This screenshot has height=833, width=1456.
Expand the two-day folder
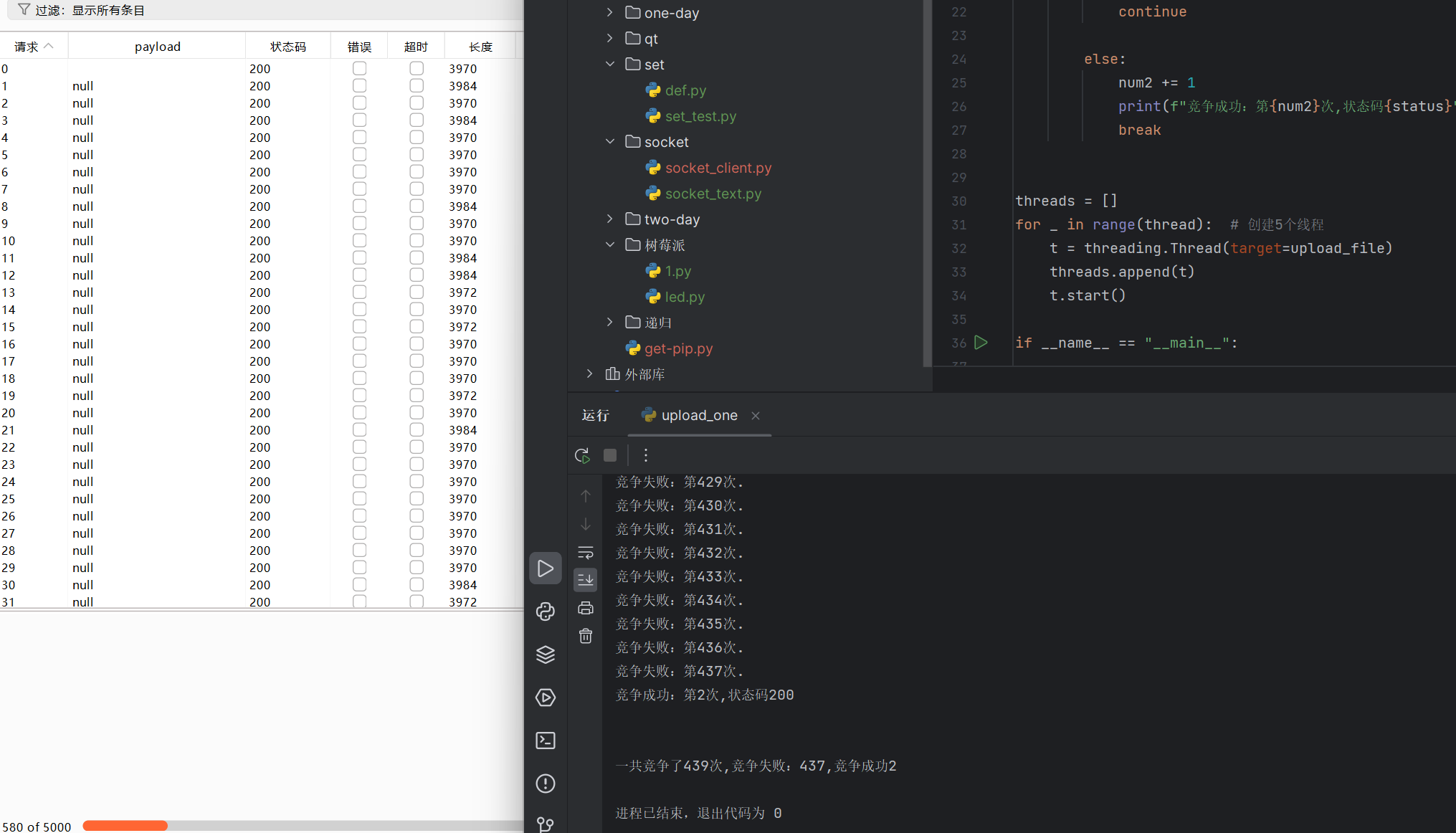click(x=609, y=219)
